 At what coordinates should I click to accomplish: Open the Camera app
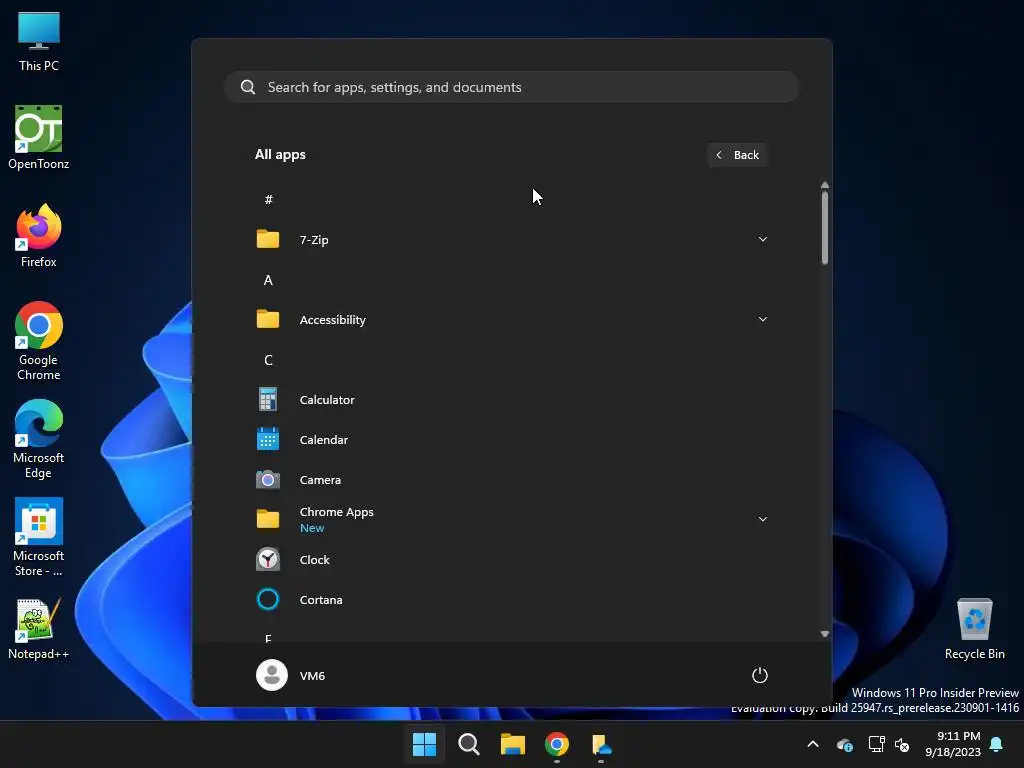[511, 479]
